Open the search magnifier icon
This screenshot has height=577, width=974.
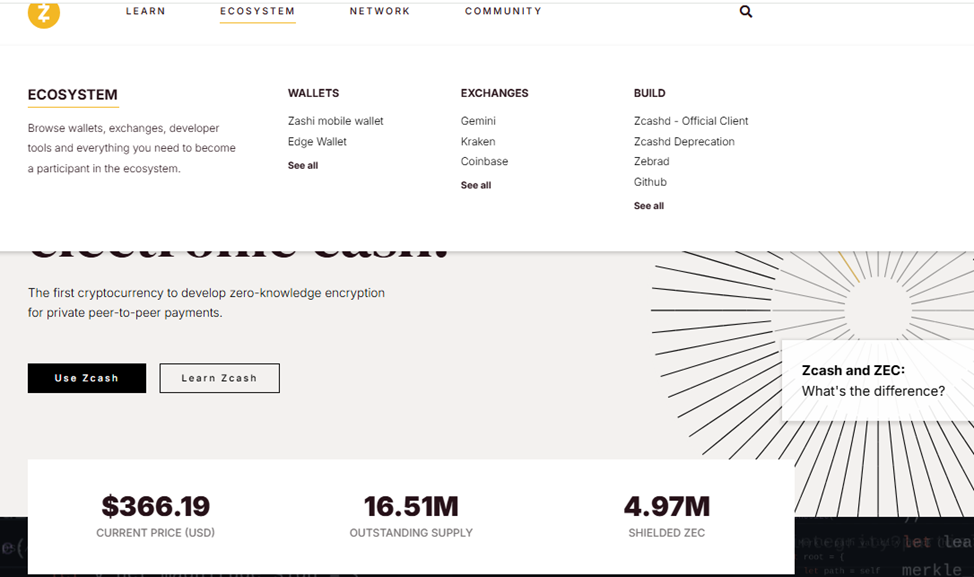point(746,12)
